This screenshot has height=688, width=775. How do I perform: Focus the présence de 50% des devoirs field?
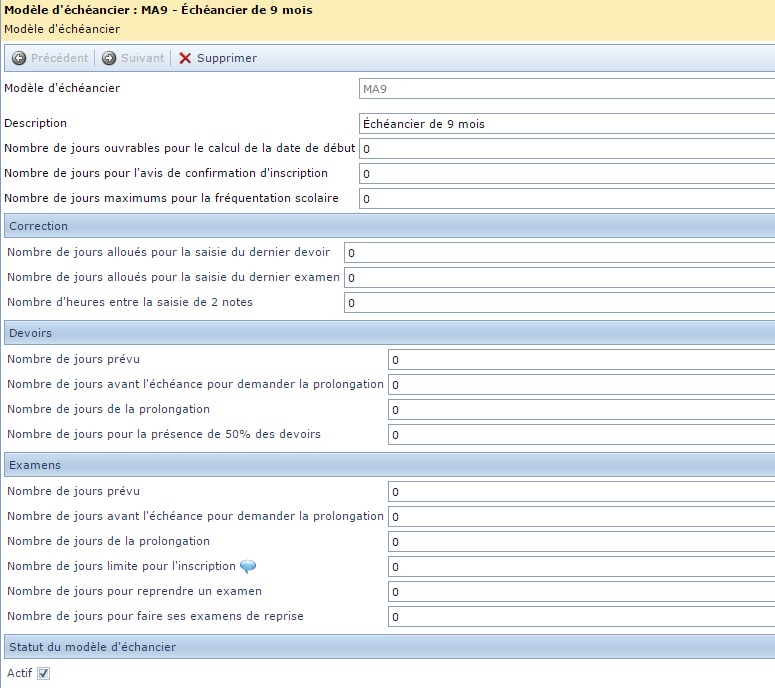[x=581, y=435]
